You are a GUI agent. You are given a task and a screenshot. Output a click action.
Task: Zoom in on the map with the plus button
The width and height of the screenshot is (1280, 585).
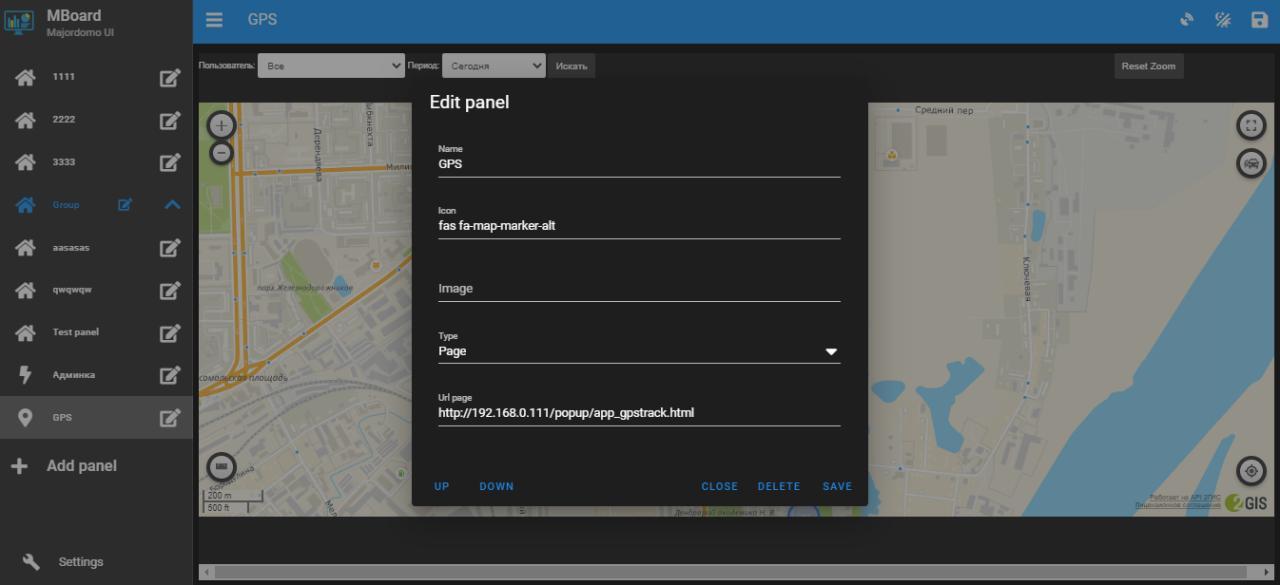click(x=221, y=125)
